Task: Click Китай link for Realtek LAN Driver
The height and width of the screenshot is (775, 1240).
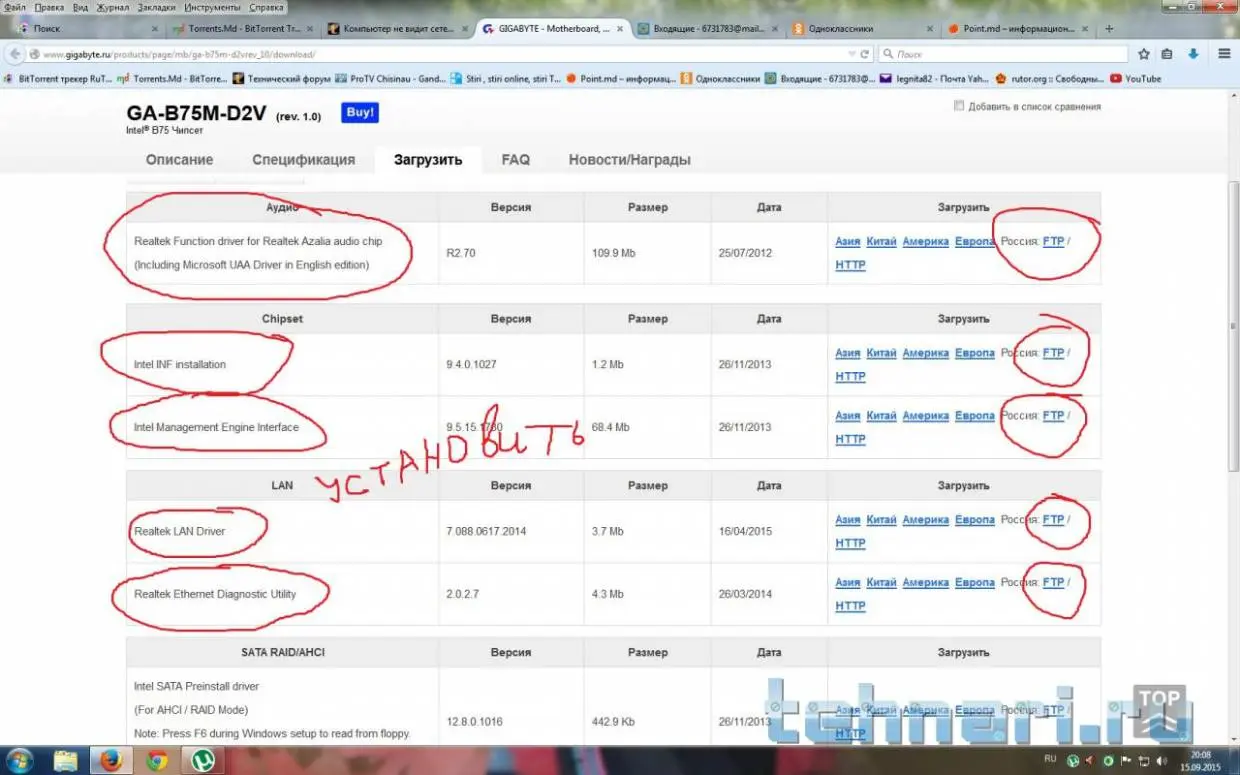Action: point(881,519)
